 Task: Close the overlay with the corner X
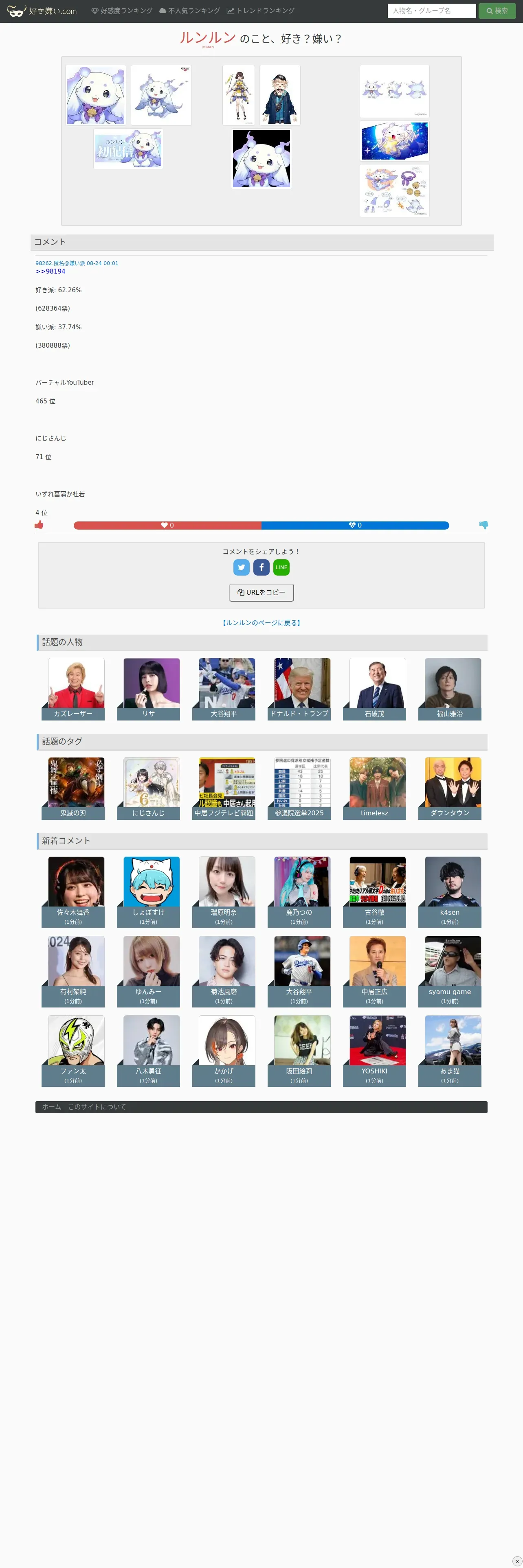point(517,1561)
